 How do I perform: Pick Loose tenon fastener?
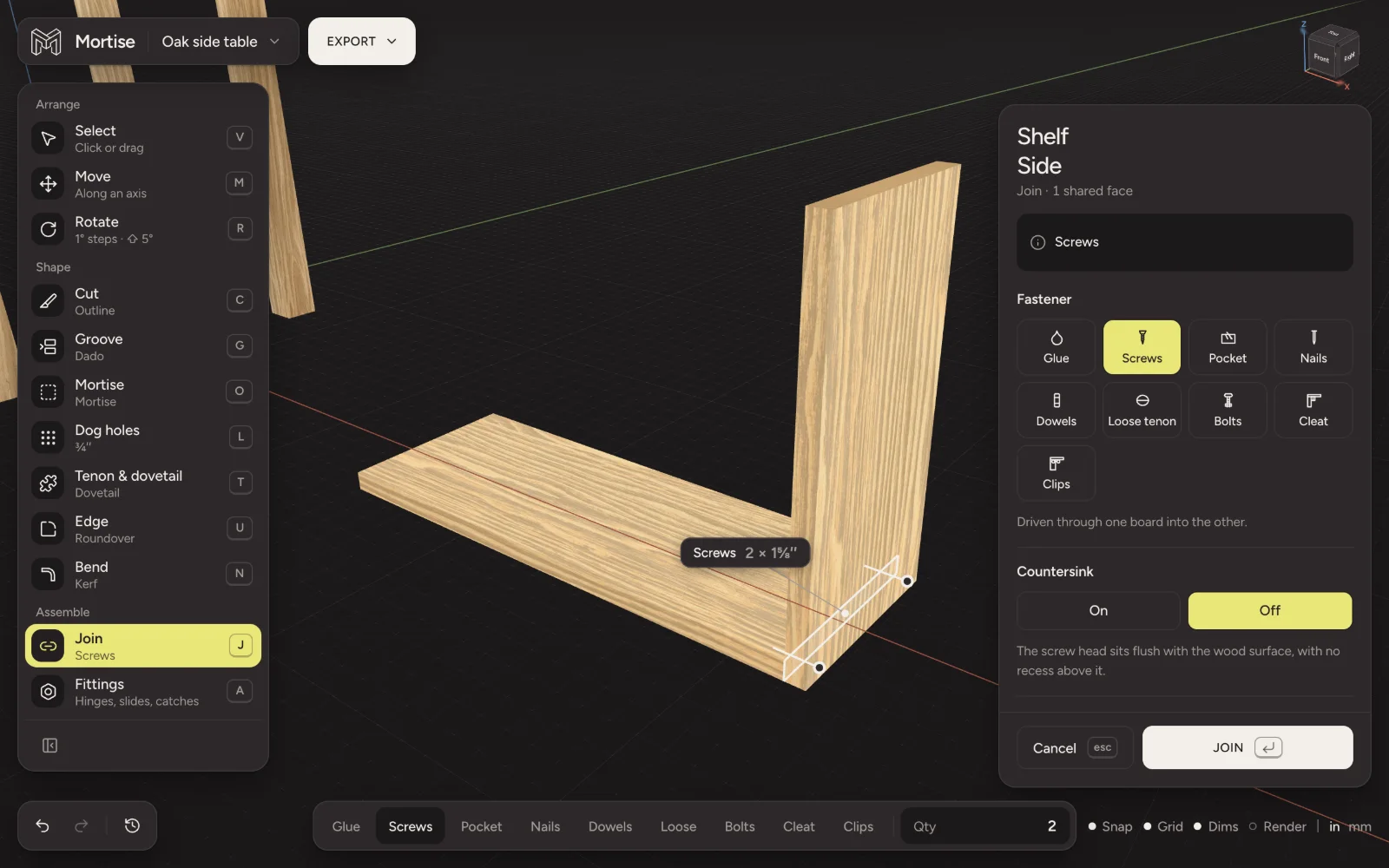click(1142, 410)
